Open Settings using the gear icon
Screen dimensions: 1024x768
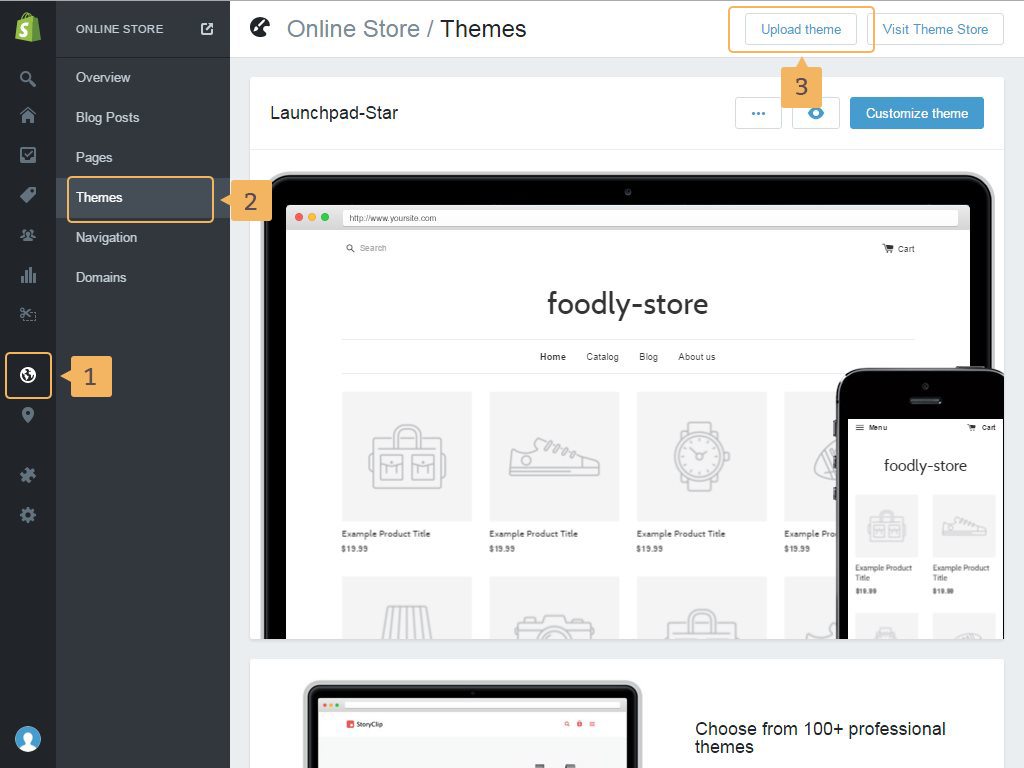coord(28,515)
